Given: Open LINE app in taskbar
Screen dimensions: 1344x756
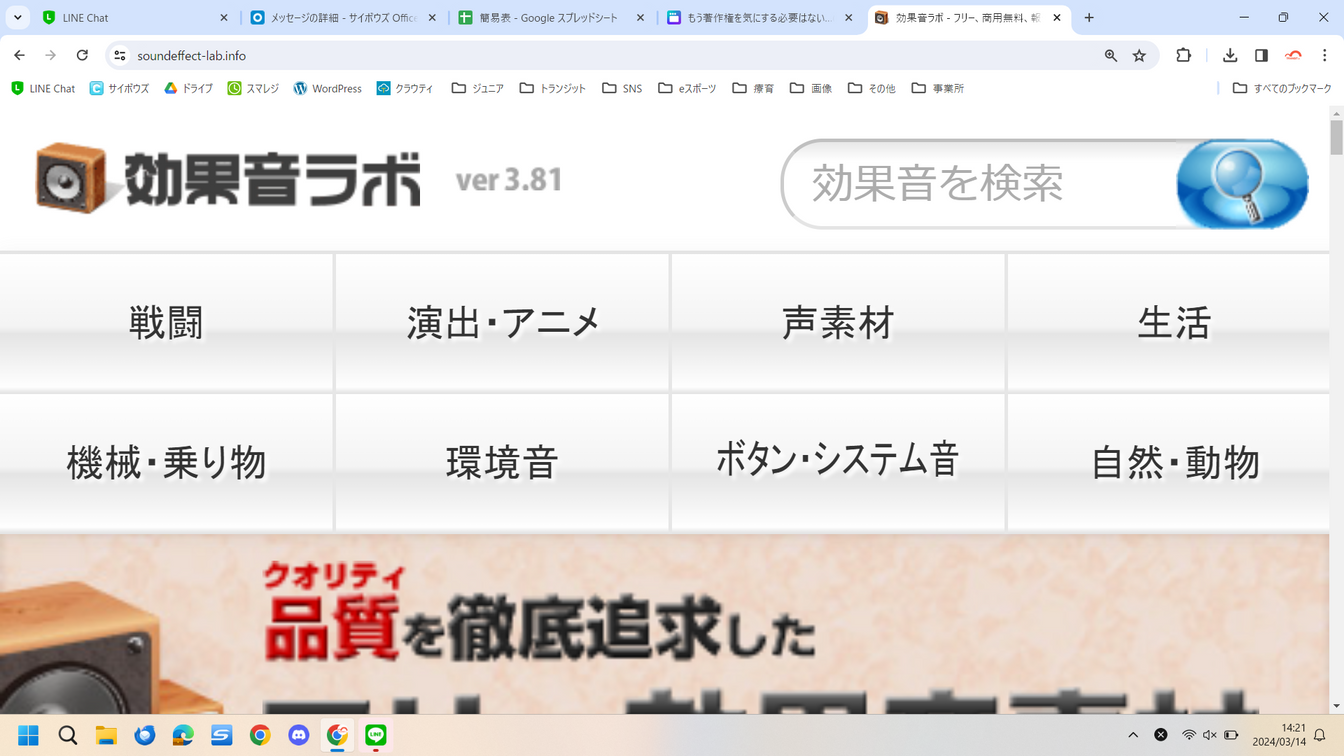Looking at the screenshot, I should [376, 735].
